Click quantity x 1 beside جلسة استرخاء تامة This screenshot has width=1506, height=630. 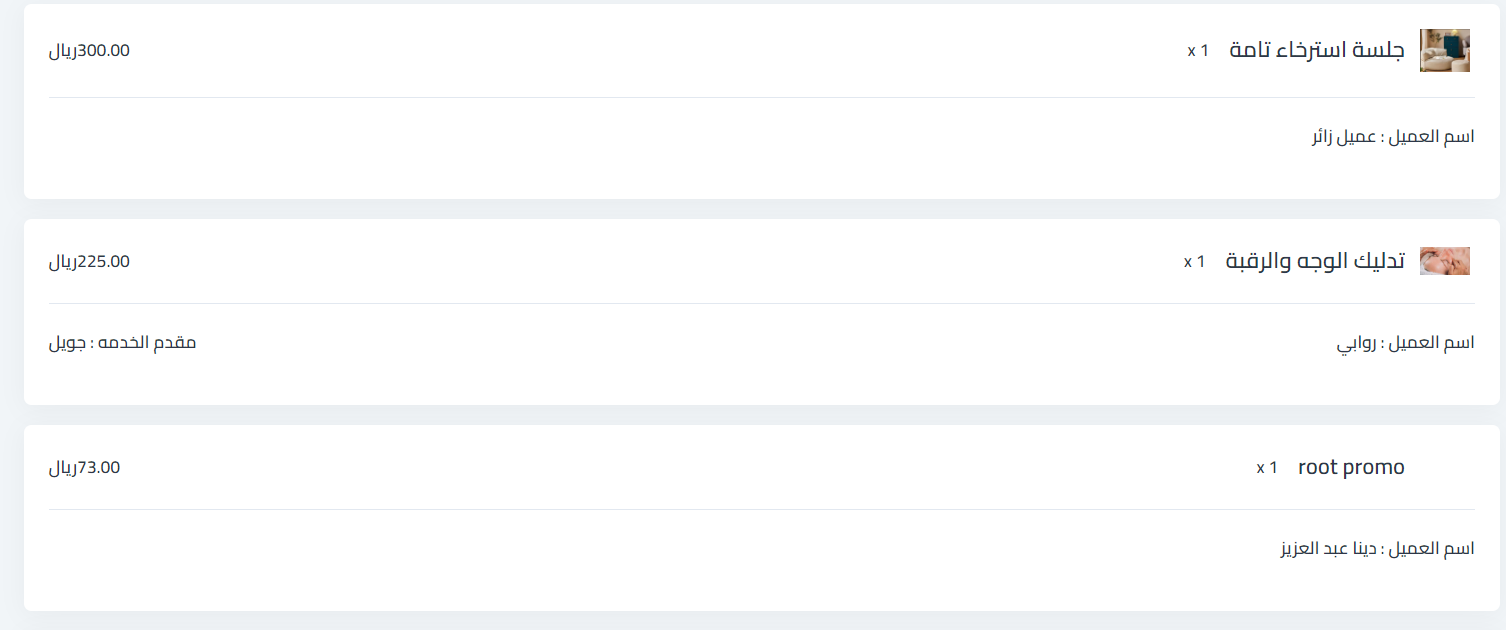point(1198,50)
